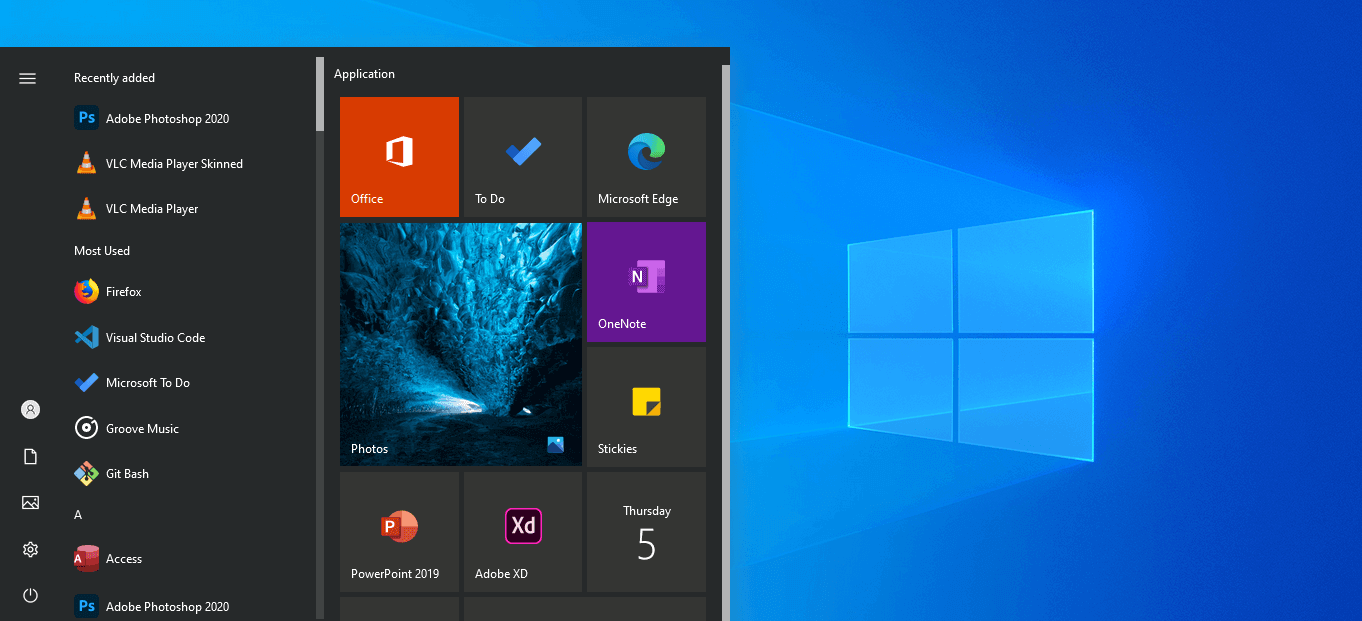Open the Adobe XD tile
1362x621 pixels.
point(523,532)
